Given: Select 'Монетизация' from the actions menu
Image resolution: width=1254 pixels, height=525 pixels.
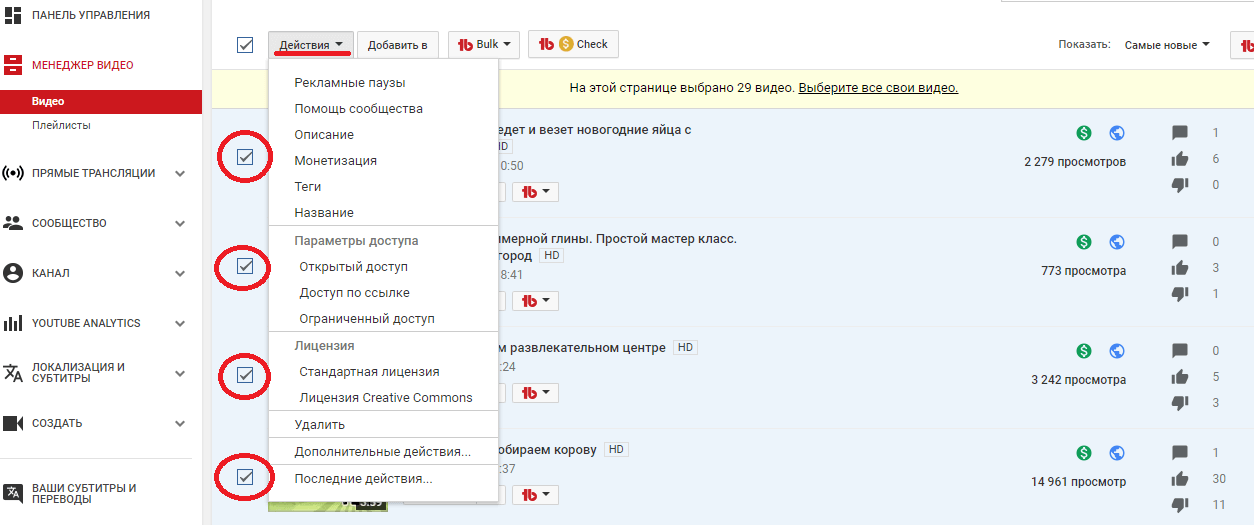Looking at the screenshot, I should tap(335, 160).
